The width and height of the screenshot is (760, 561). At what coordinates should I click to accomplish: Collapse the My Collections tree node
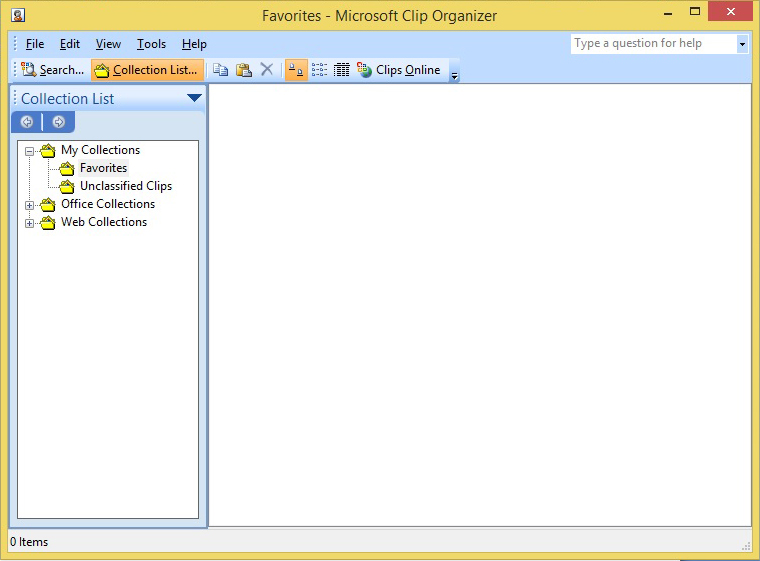pos(30,151)
